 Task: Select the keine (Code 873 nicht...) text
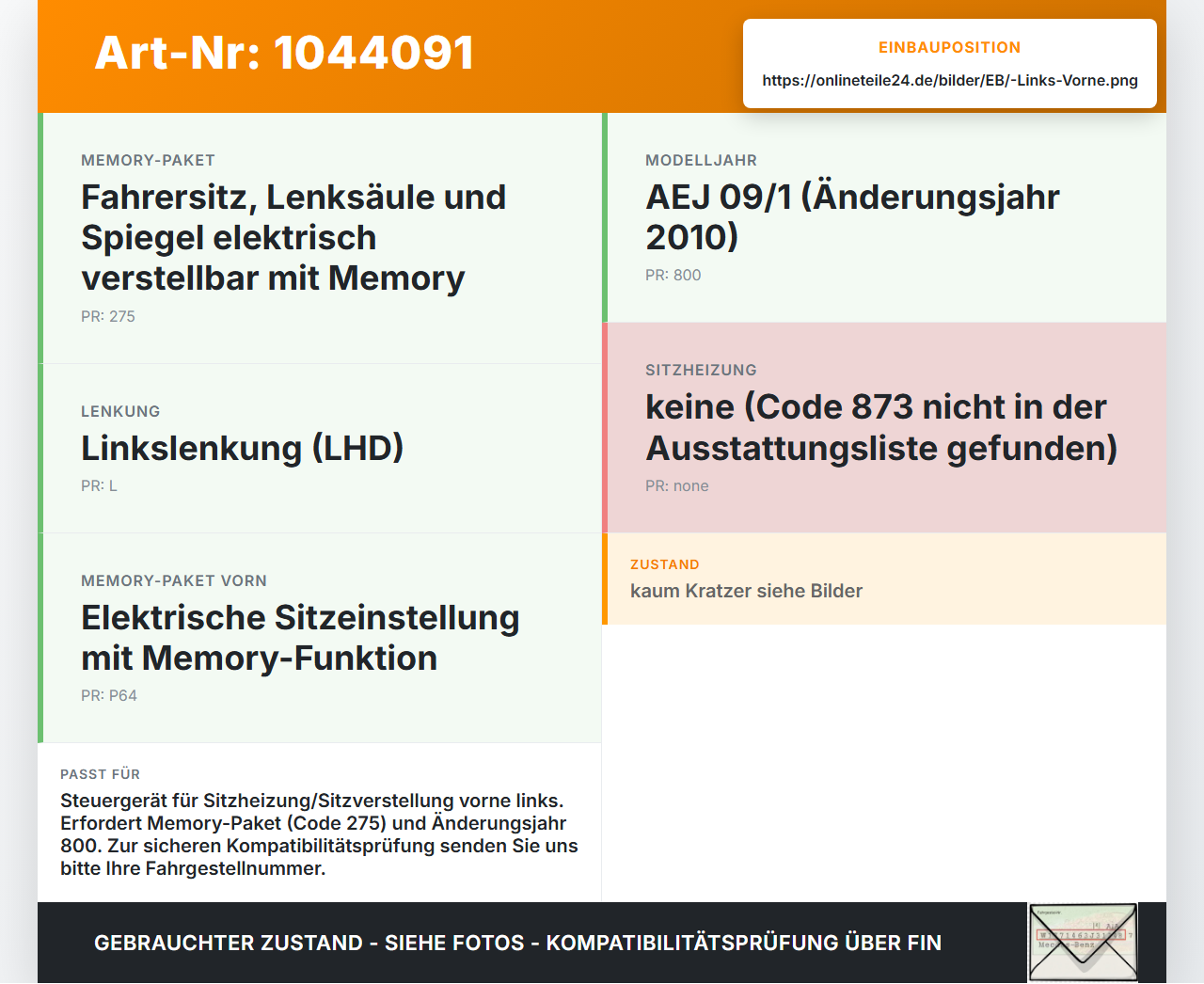click(881, 427)
